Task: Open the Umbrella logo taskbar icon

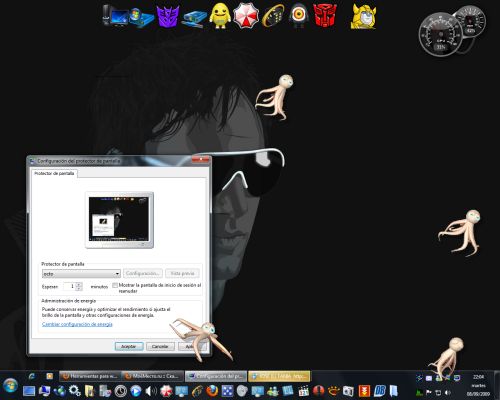Action: (166, 391)
